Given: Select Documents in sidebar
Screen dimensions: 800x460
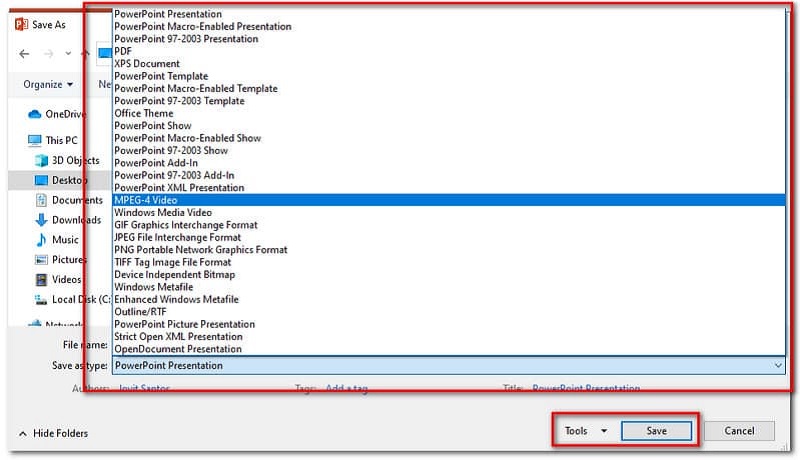Looking at the screenshot, I should coord(77,200).
